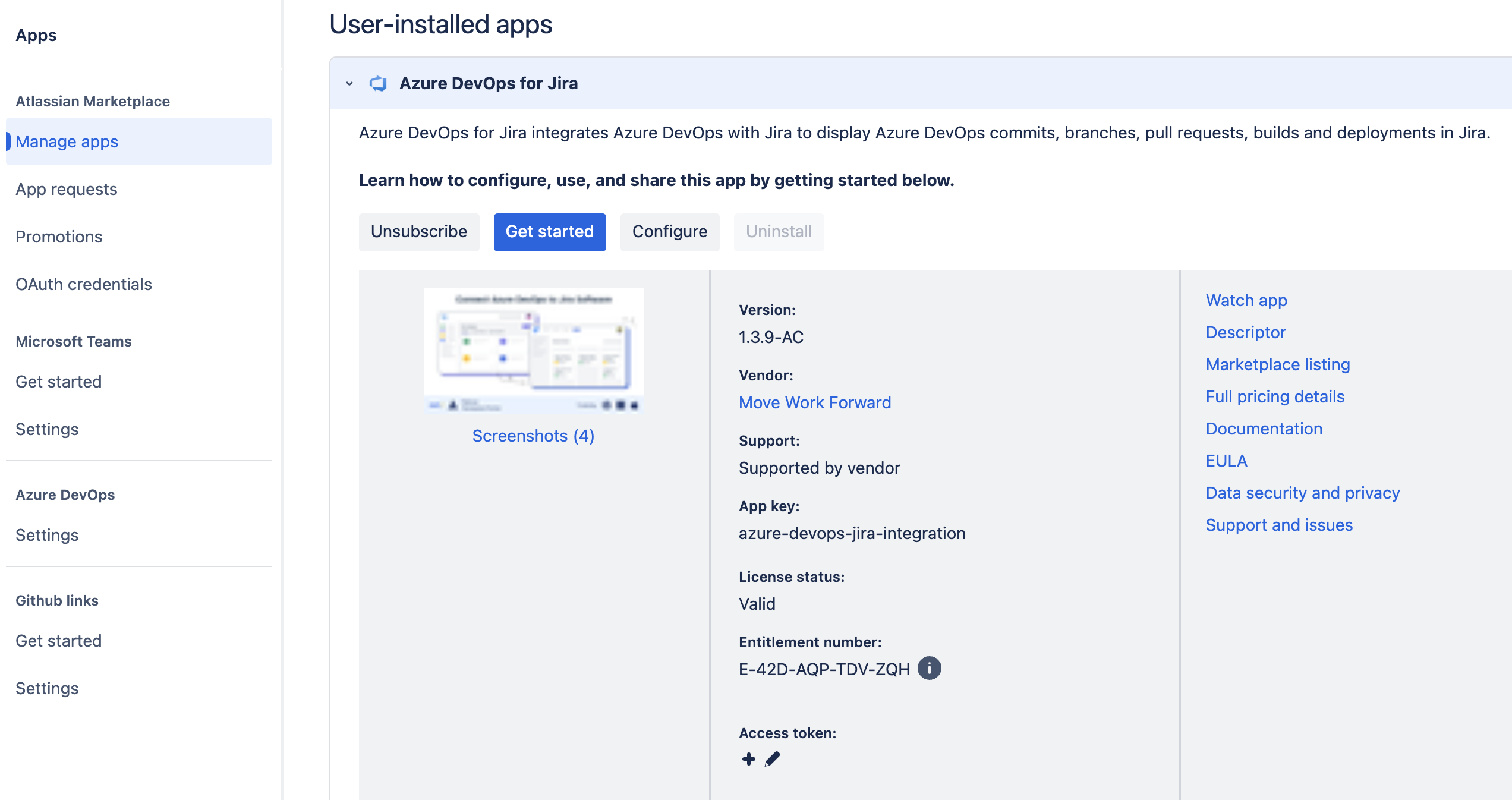The image size is (1512, 800).
Task: Open the Promotions page
Action: pos(59,236)
